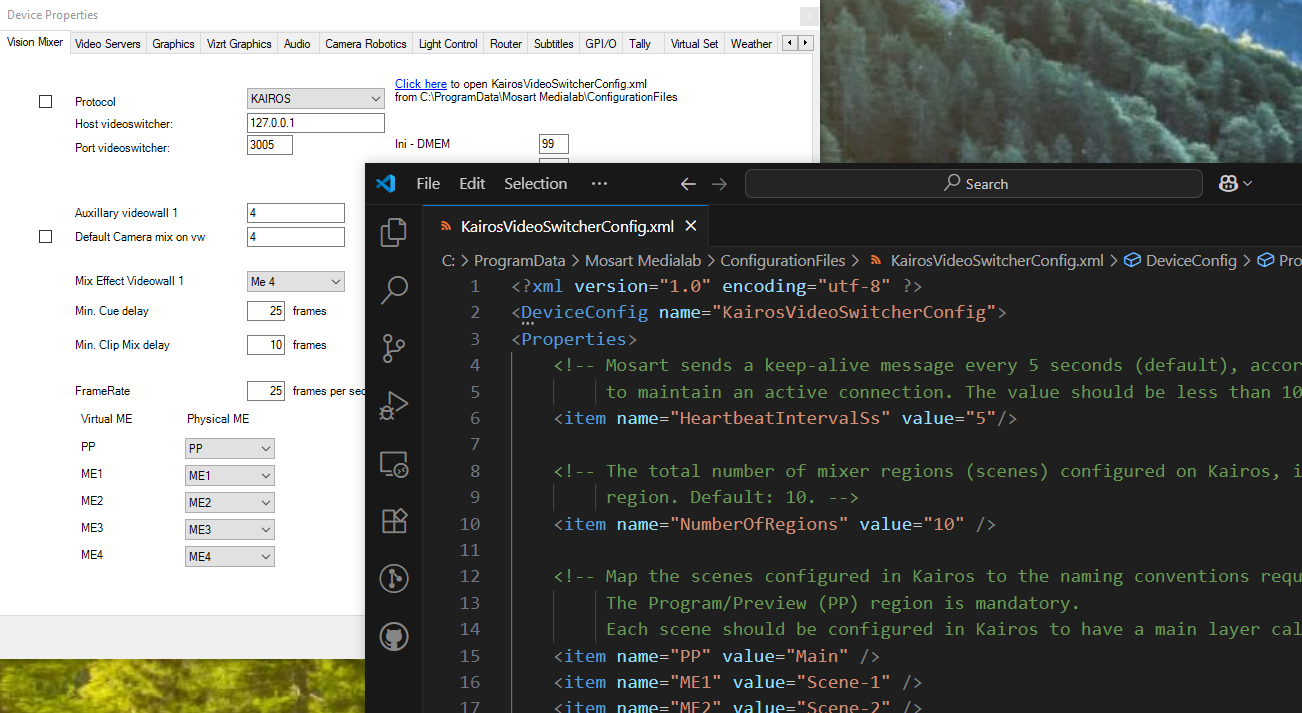Open the ME2 Physical ME dropdown
The width and height of the screenshot is (1302, 713).
pyautogui.click(x=229, y=503)
